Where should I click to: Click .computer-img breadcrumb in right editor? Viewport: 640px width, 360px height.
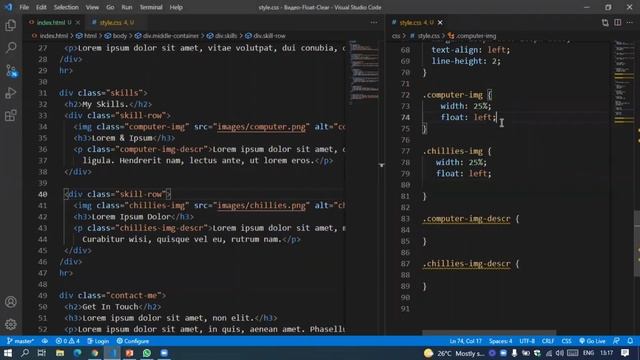[x=476, y=36]
